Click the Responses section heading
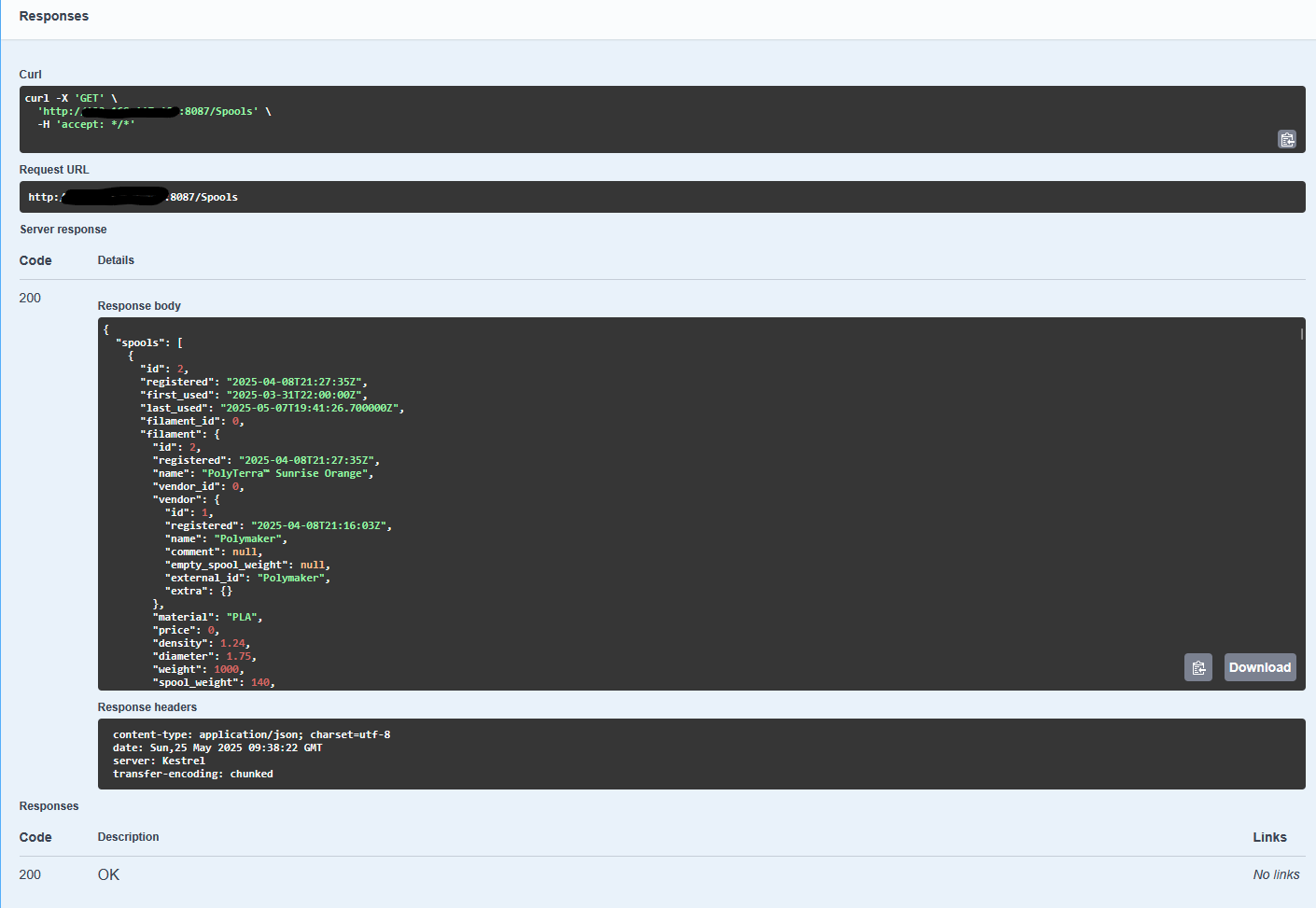Viewport: 1316px width, 908px height. pos(53,16)
